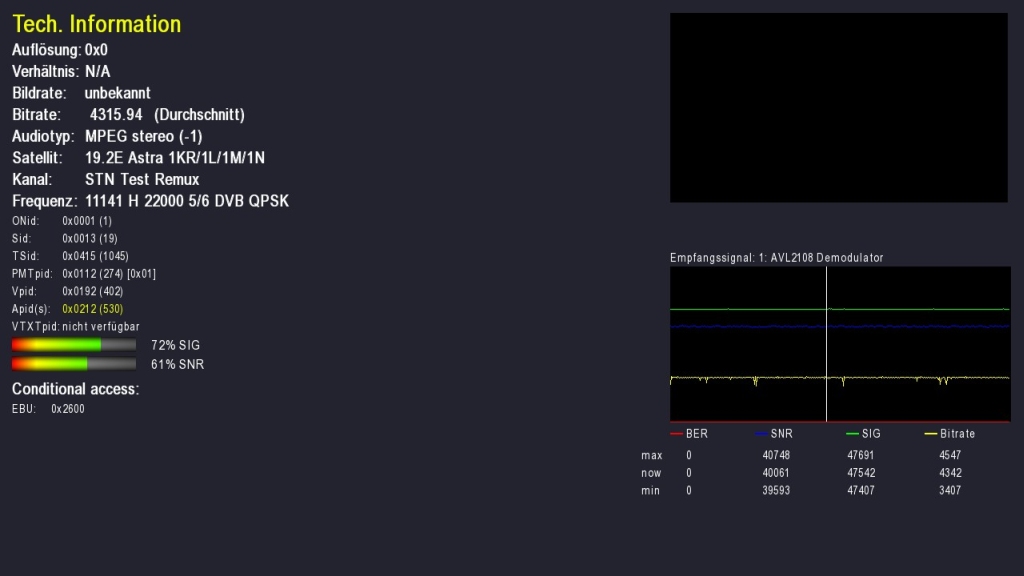Click the blue SNR legend marker
The height and width of the screenshot is (576, 1024).
coord(763,434)
